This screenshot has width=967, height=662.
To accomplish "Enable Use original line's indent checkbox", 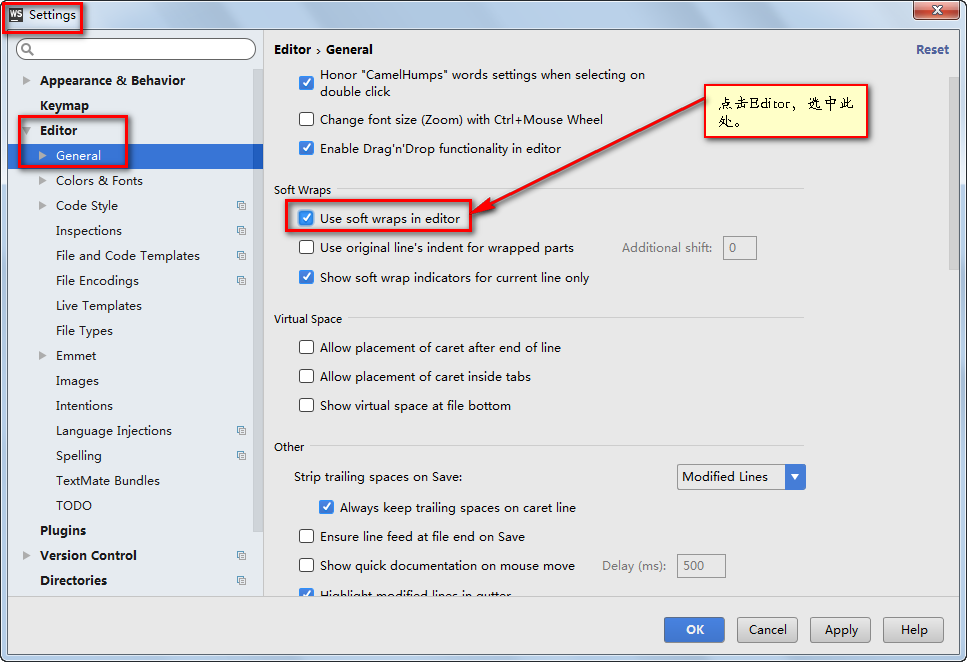I will (306, 247).
